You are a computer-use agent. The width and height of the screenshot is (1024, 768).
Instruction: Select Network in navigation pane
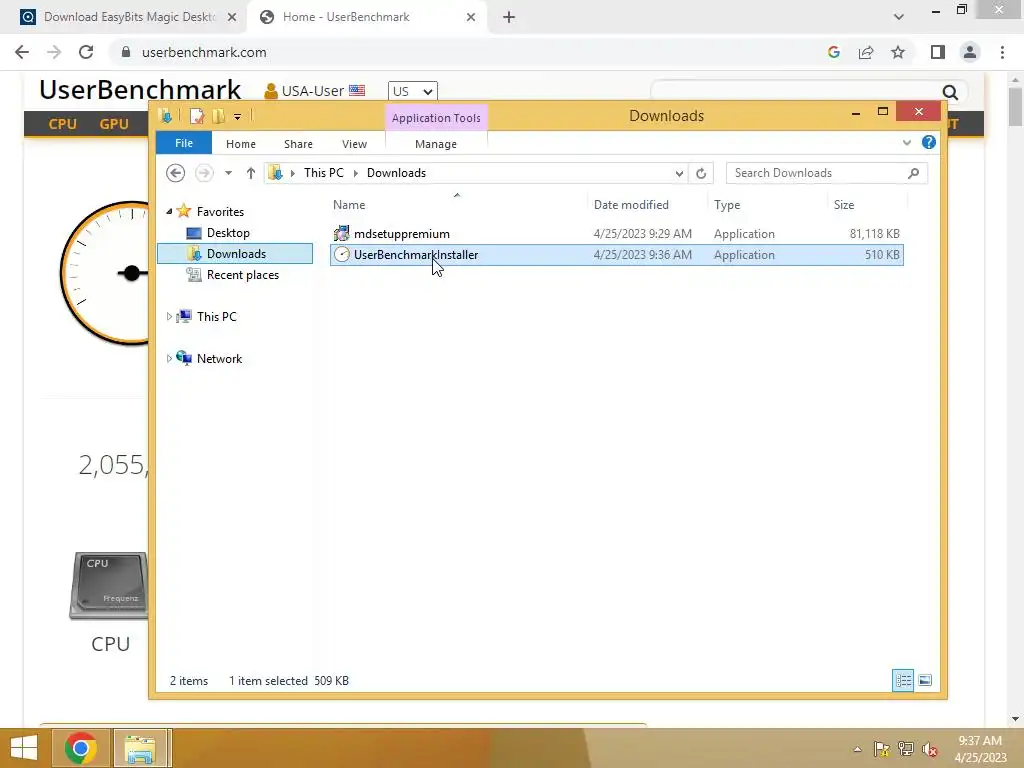coord(219,359)
